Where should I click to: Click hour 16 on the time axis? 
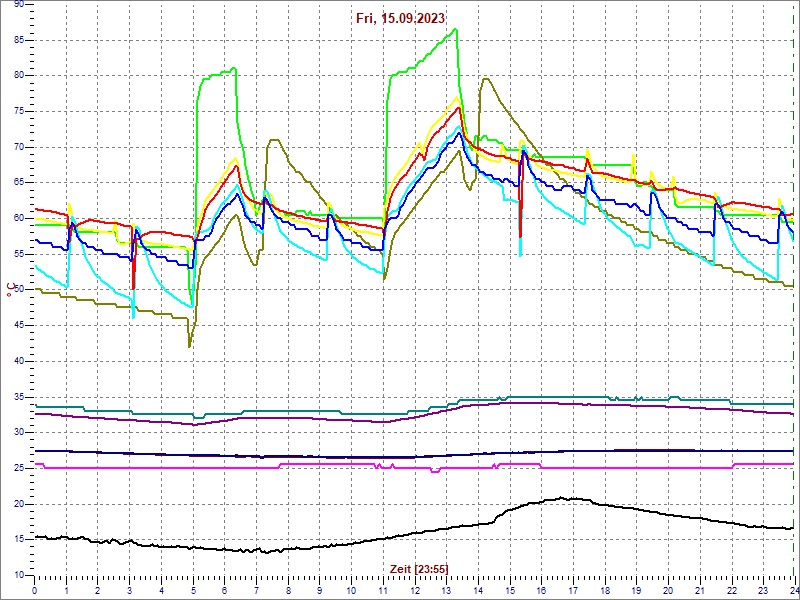click(541, 589)
